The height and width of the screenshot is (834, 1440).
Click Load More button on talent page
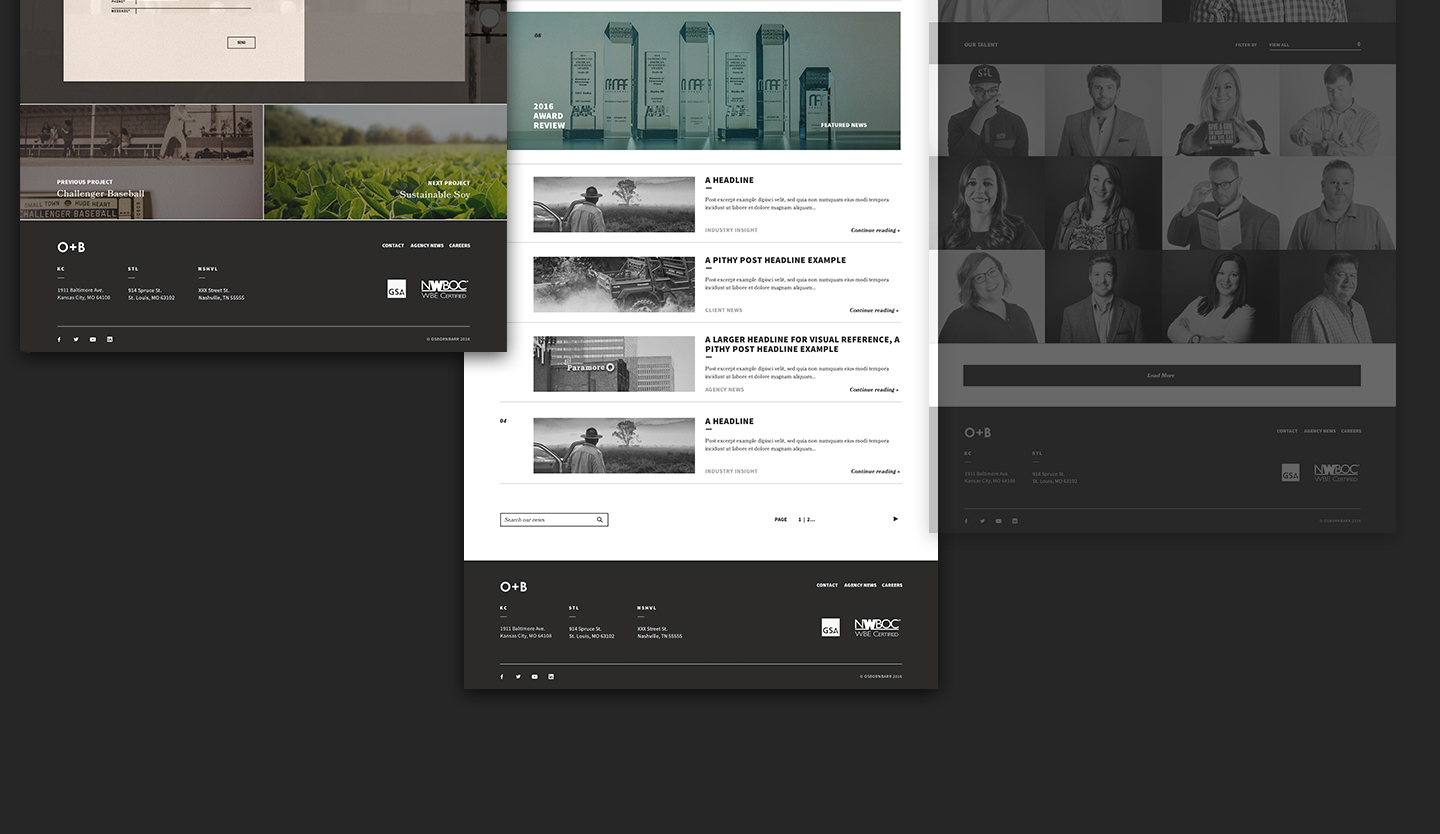[x=1162, y=375]
